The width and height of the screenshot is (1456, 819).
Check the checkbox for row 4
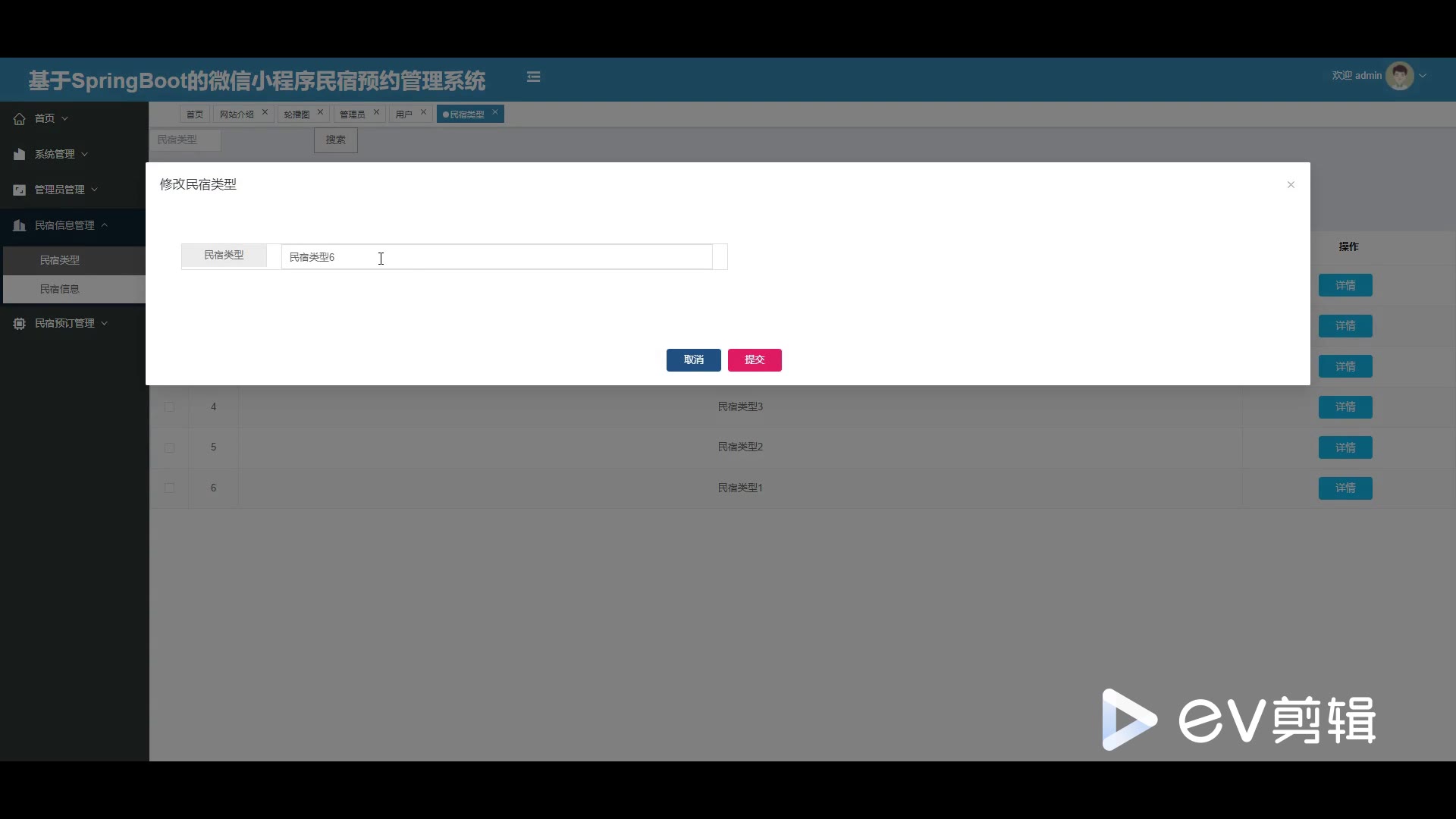coord(169,407)
